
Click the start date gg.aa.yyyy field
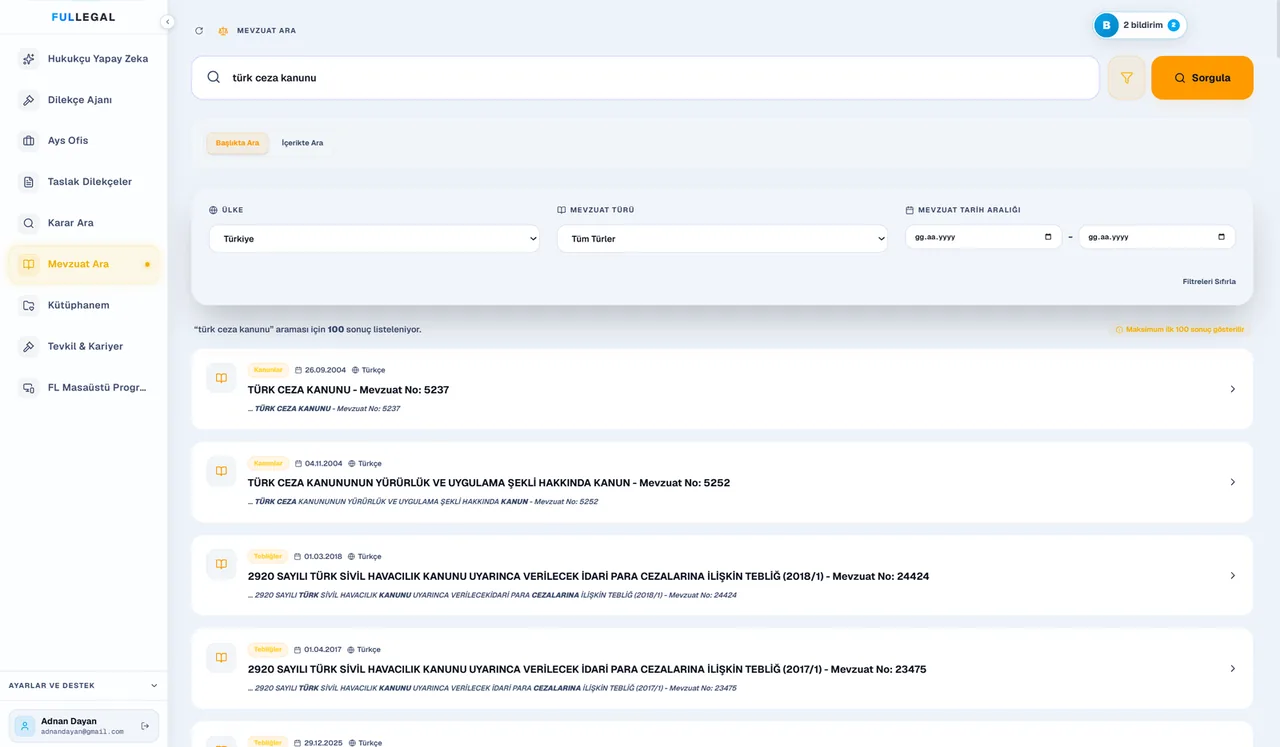tap(983, 237)
